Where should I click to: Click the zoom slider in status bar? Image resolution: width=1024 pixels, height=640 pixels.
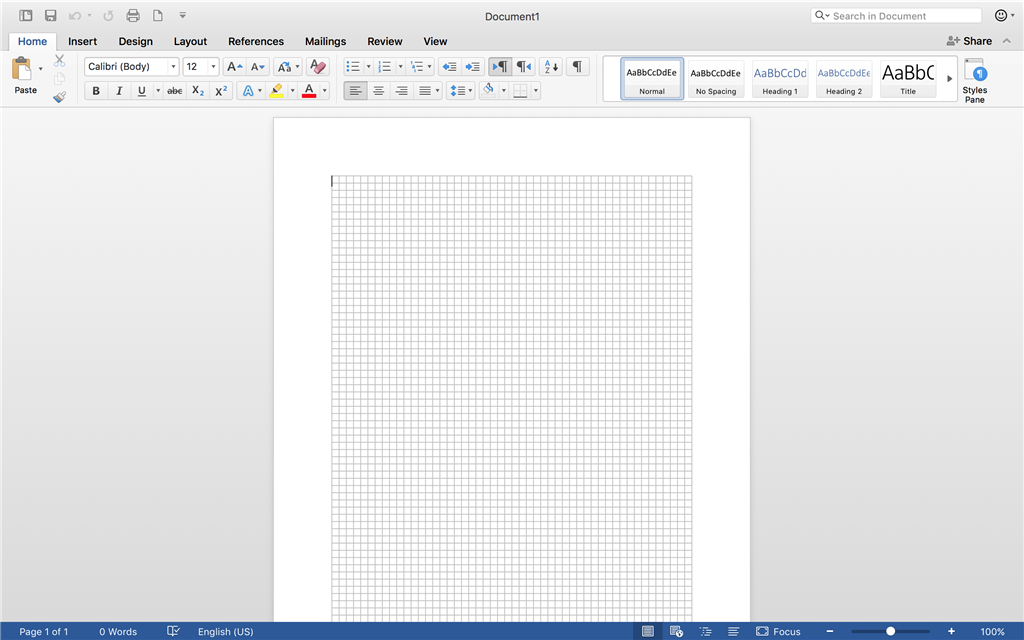[890, 631]
